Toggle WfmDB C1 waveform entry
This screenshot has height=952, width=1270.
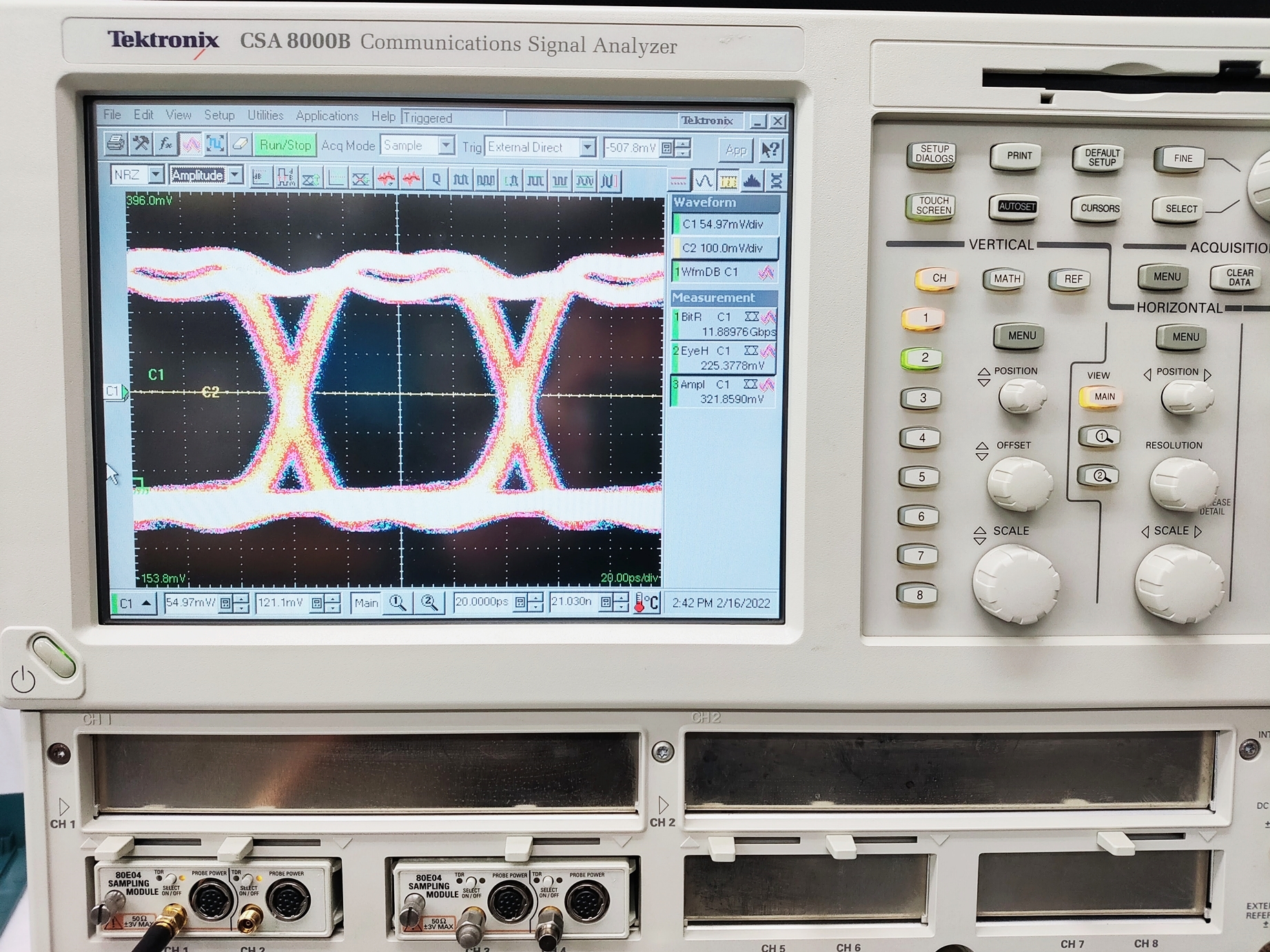point(725,272)
